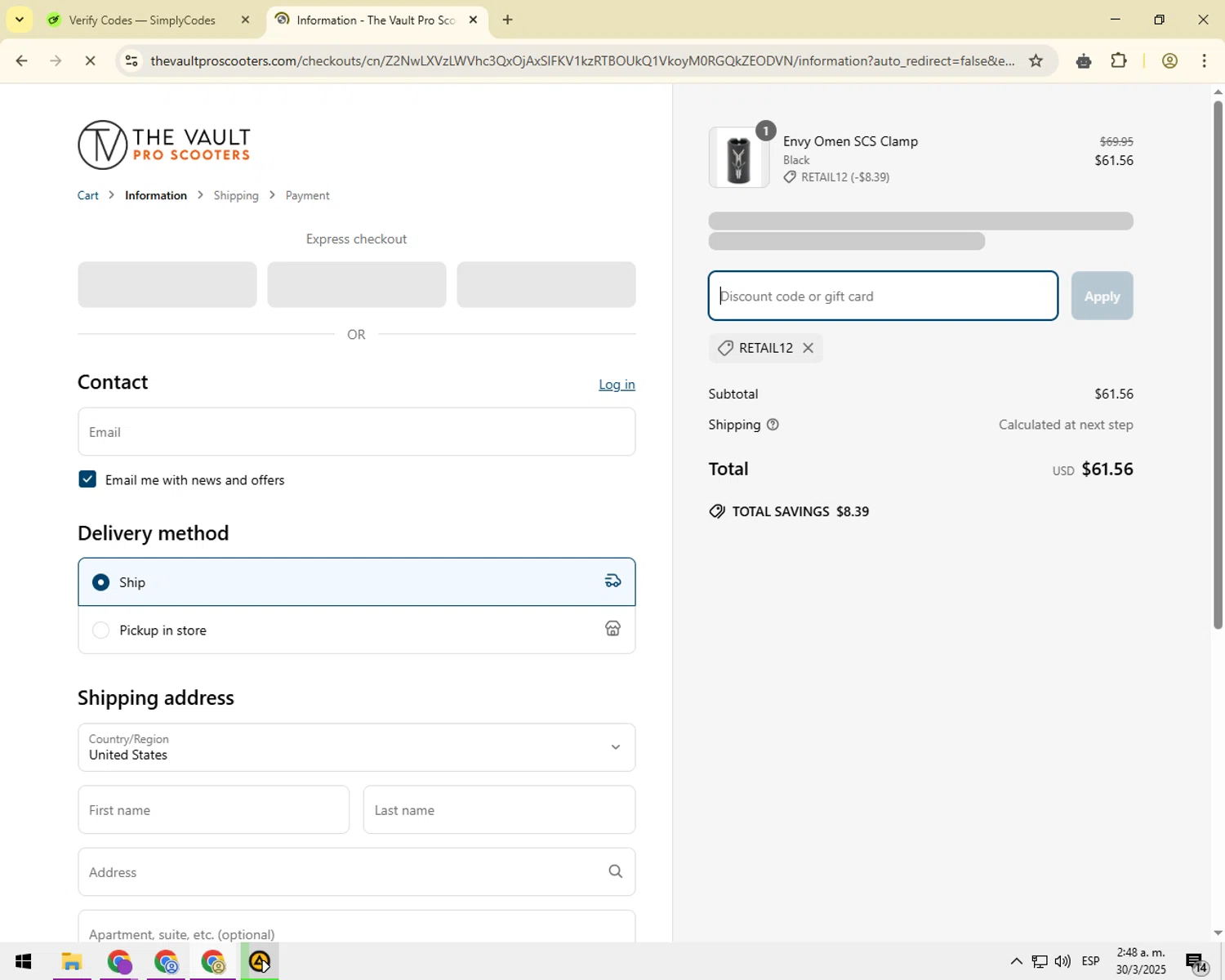Open the Chrome profile icon

[1169, 60]
